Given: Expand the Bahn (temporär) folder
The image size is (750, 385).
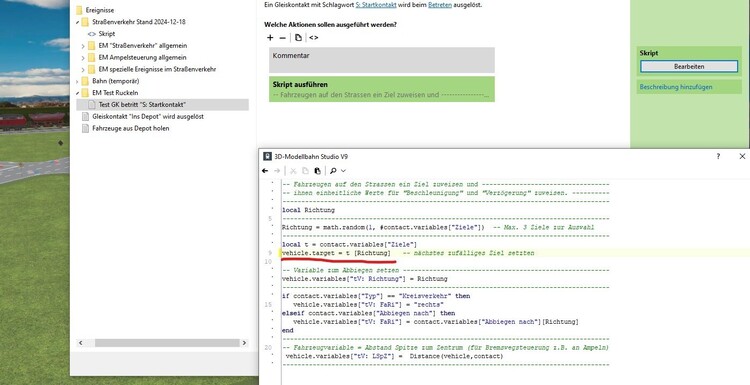Looking at the screenshot, I should point(77,81).
